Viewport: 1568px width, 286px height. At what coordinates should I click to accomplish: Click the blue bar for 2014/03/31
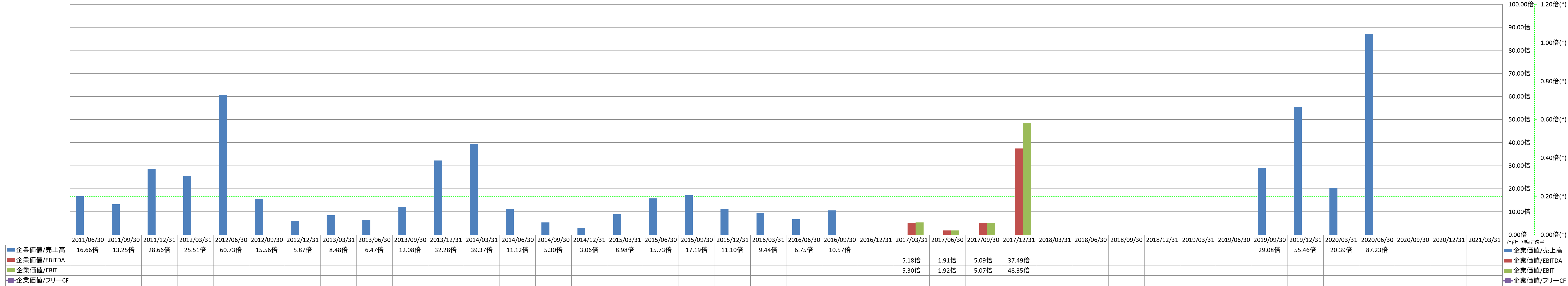pos(474,189)
